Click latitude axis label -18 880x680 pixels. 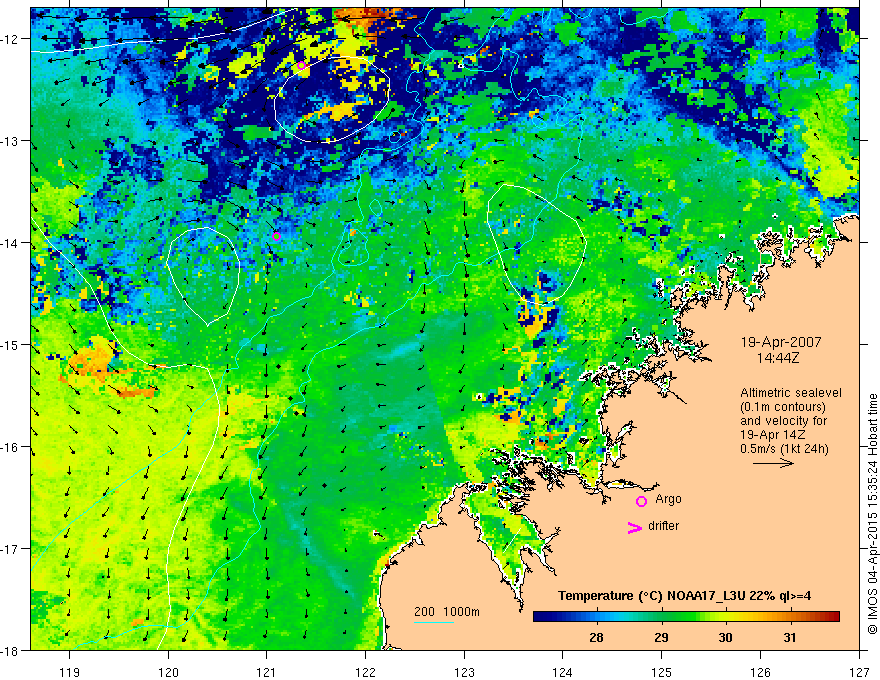[x=10, y=651]
